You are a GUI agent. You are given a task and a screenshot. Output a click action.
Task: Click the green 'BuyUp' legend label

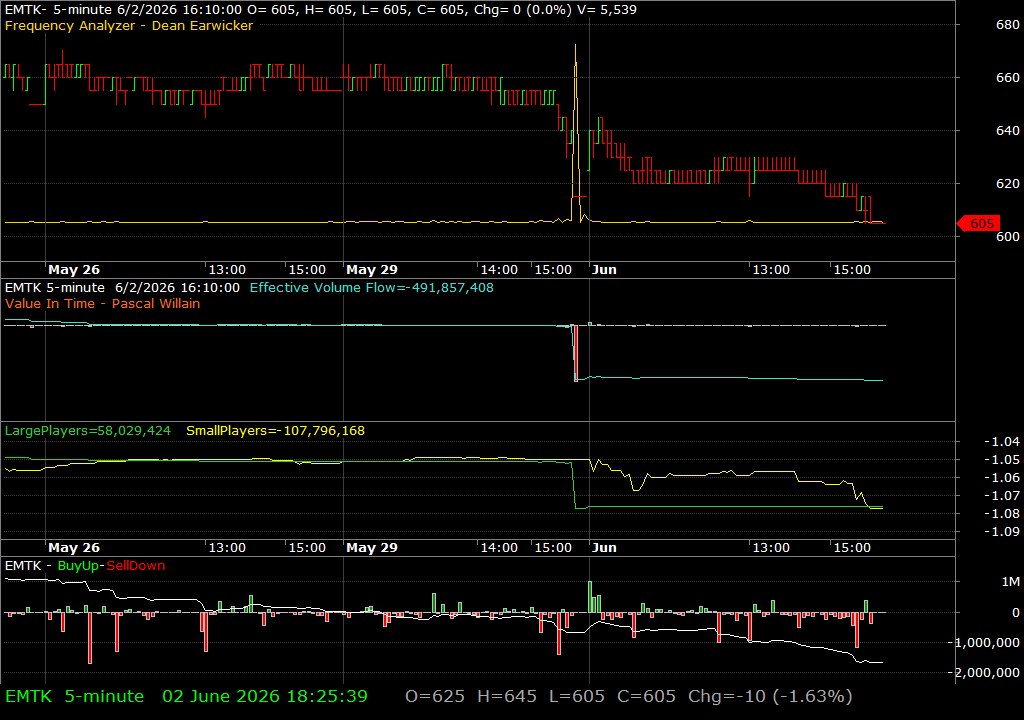pos(78,565)
